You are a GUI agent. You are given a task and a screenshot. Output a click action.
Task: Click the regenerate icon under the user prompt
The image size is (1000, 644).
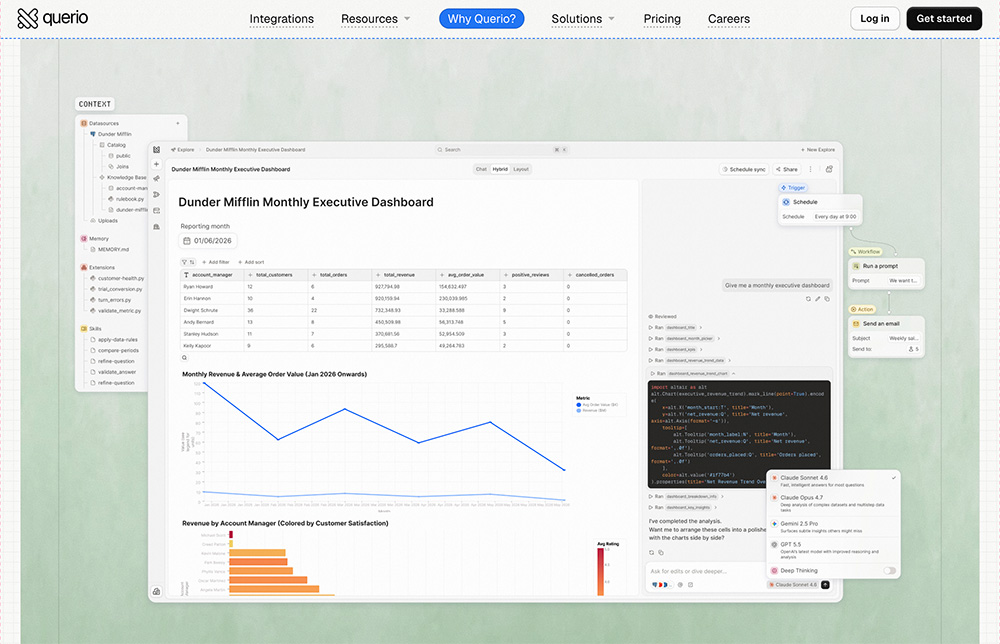809,299
